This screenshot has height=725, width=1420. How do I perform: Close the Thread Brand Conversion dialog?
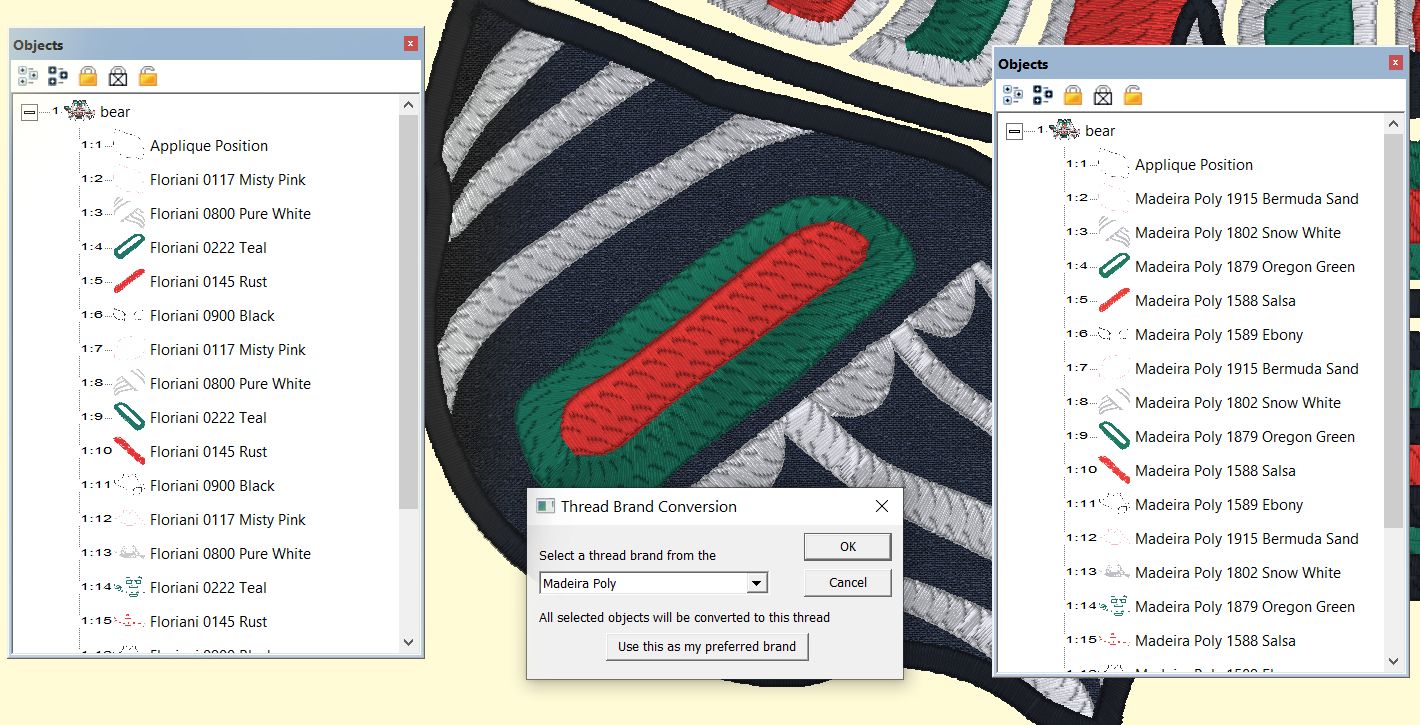pyautogui.click(x=882, y=506)
